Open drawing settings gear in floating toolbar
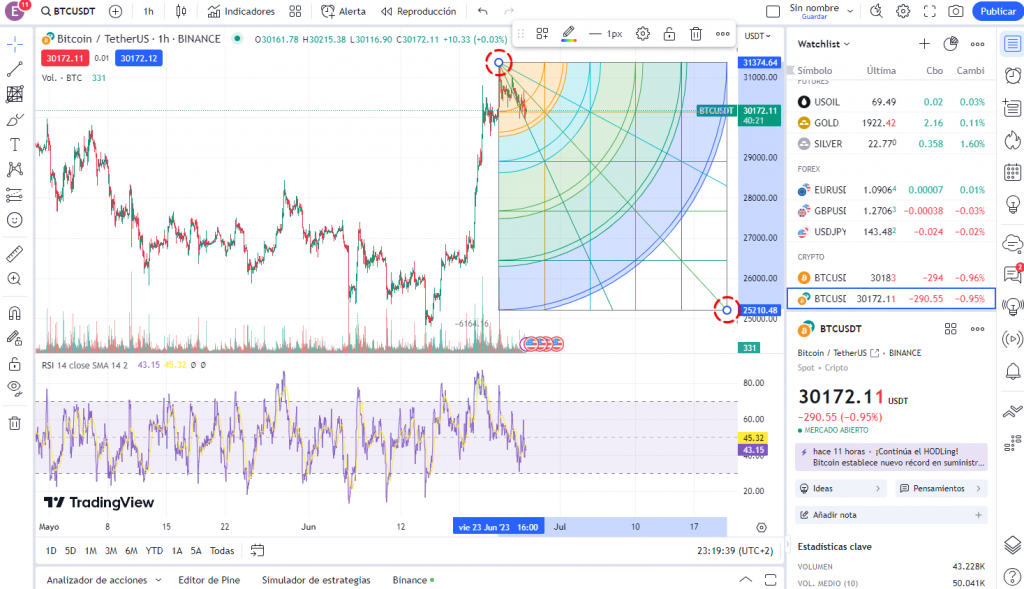Viewport: 1024px width, 589px height. click(x=643, y=33)
